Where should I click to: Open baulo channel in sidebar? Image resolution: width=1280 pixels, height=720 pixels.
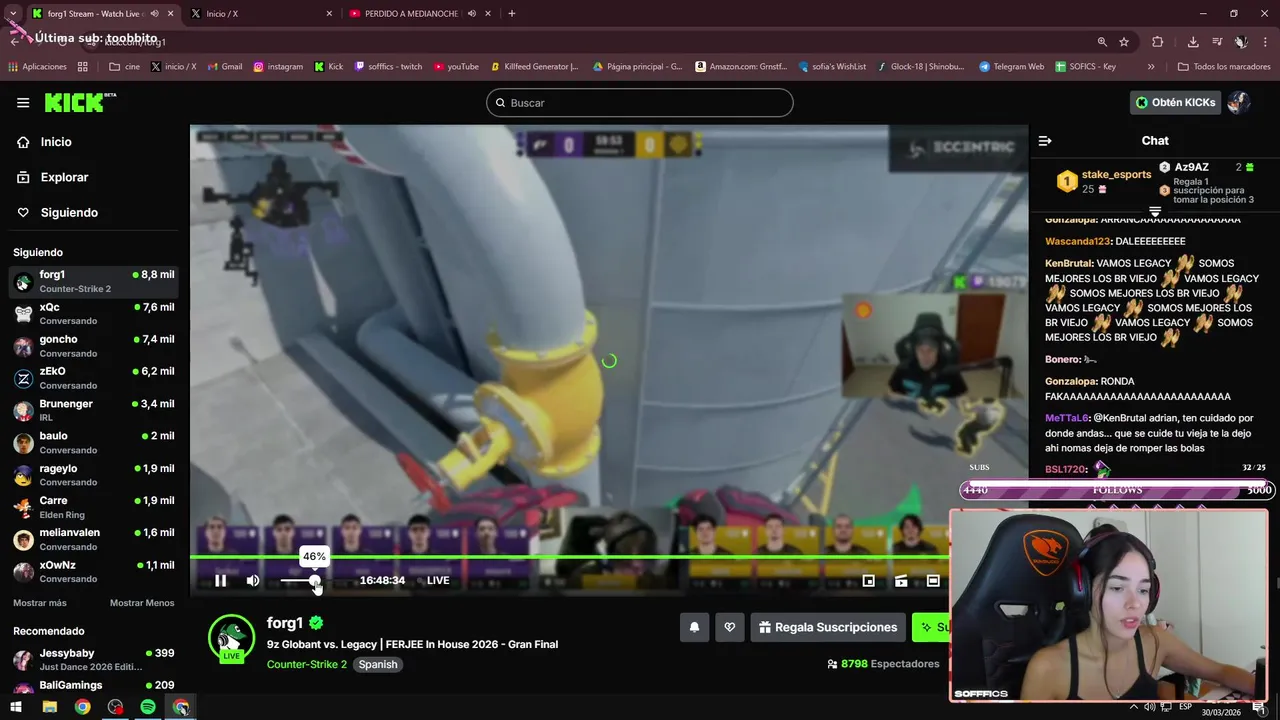click(x=94, y=443)
